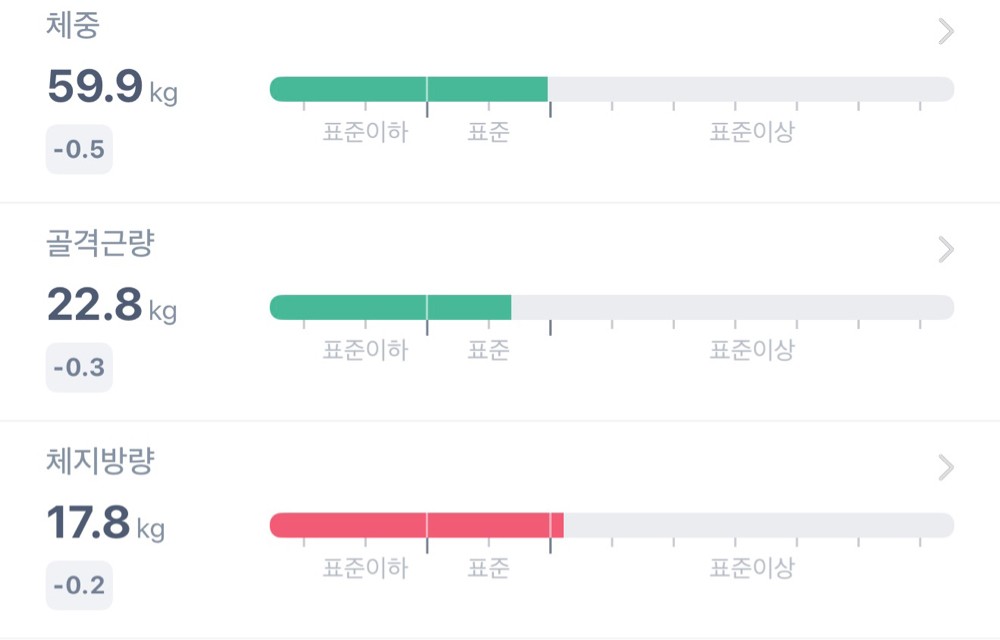Expand 골격근량 details chevron arrow
Screen dimensions: 1000x640
click(x=946, y=249)
